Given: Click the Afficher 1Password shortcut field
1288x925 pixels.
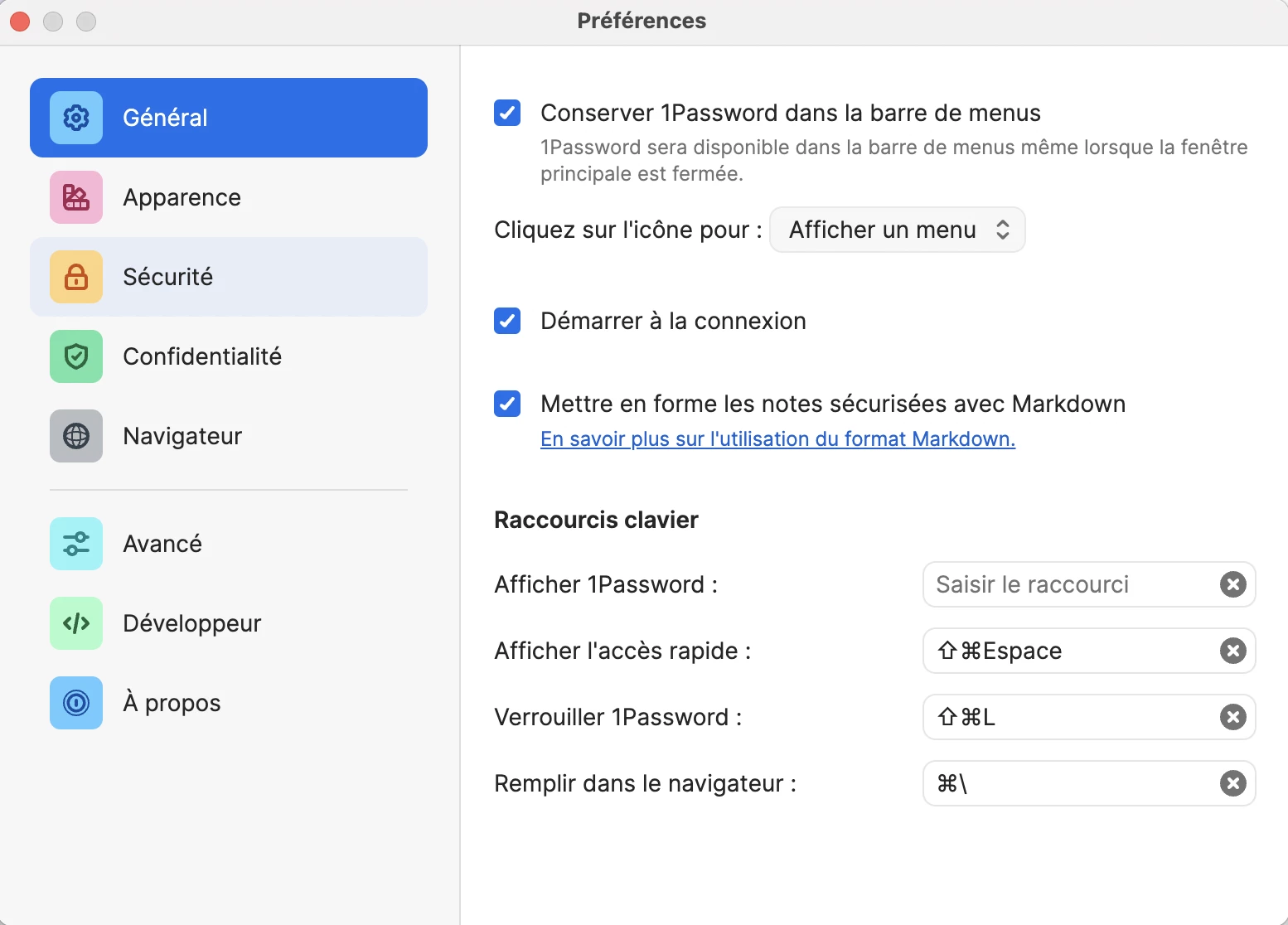Looking at the screenshot, I should click(1089, 584).
